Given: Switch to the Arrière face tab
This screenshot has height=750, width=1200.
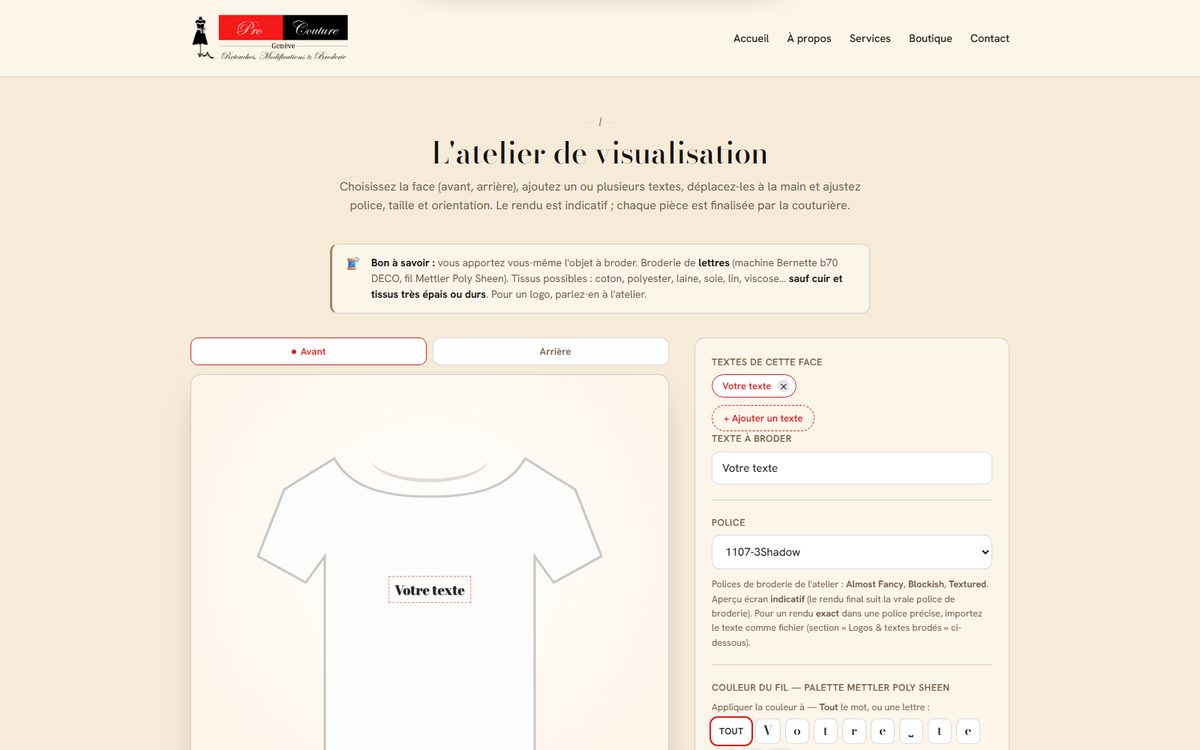Looking at the screenshot, I should click(551, 351).
